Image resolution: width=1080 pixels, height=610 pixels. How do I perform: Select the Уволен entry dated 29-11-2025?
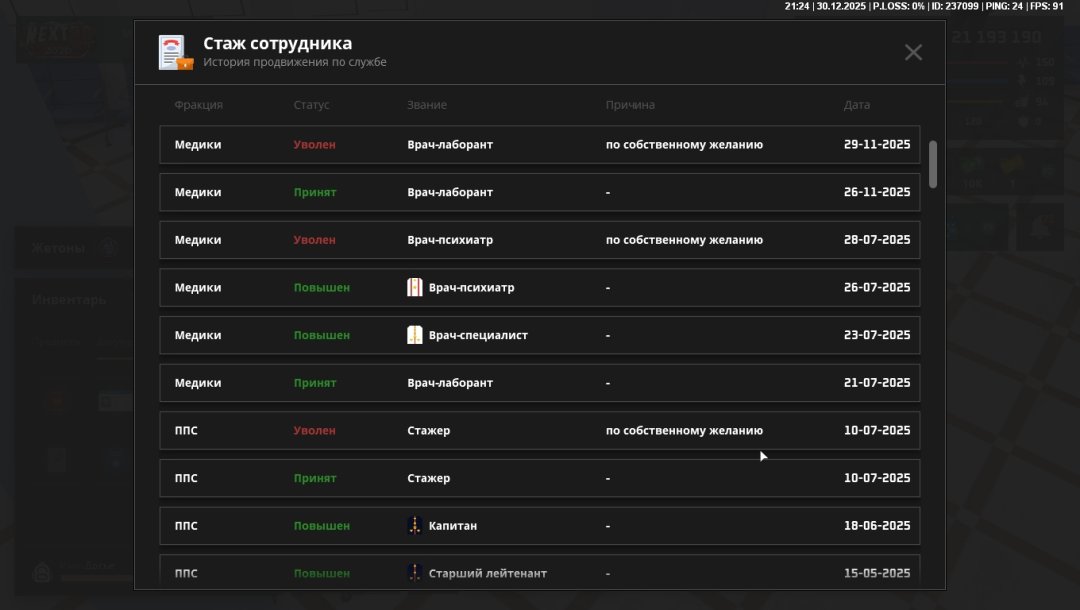tap(314, 144)
